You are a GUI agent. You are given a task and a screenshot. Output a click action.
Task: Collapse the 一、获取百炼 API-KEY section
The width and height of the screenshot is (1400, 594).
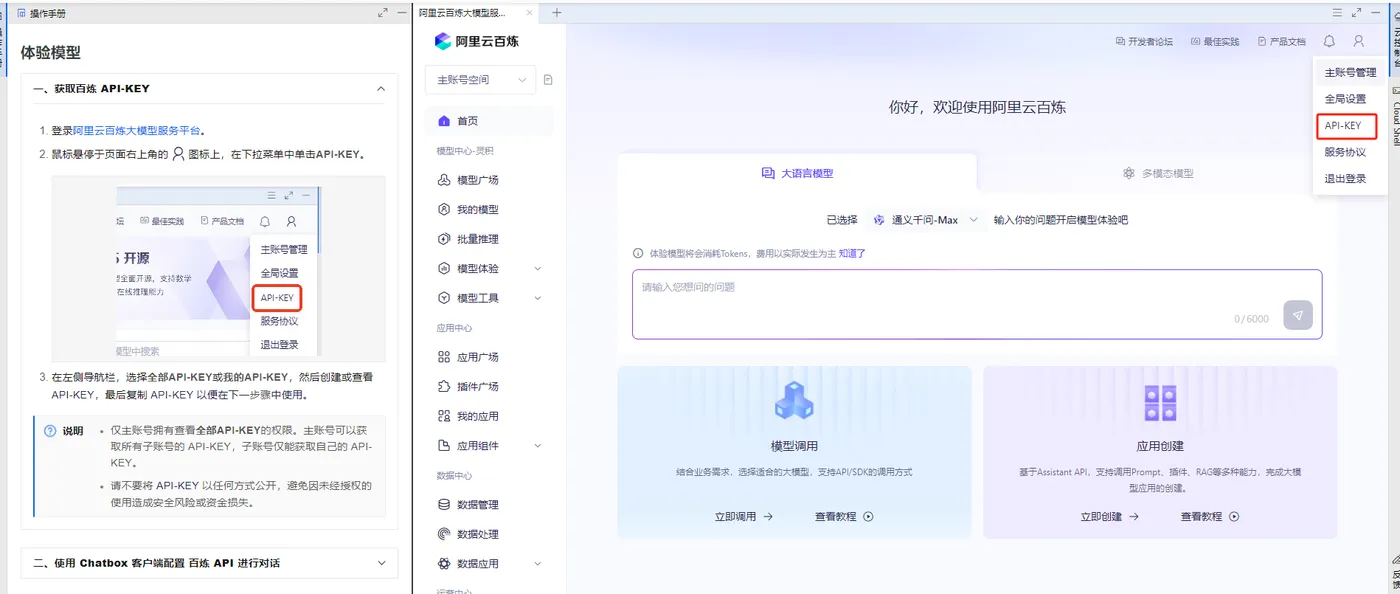pos(380,89)
